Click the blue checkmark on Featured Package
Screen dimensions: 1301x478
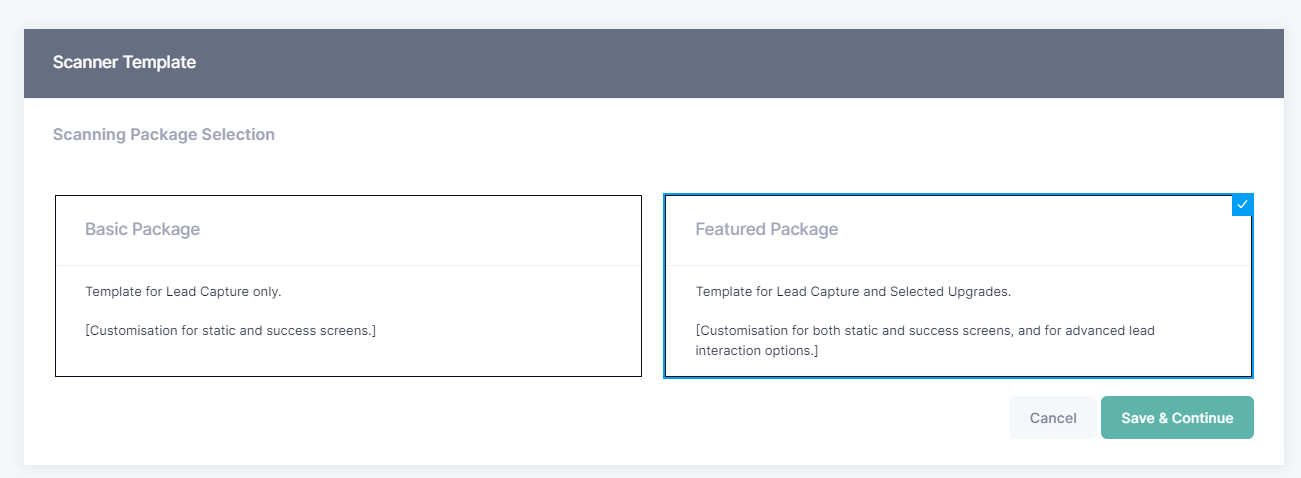click(1242, 204)
